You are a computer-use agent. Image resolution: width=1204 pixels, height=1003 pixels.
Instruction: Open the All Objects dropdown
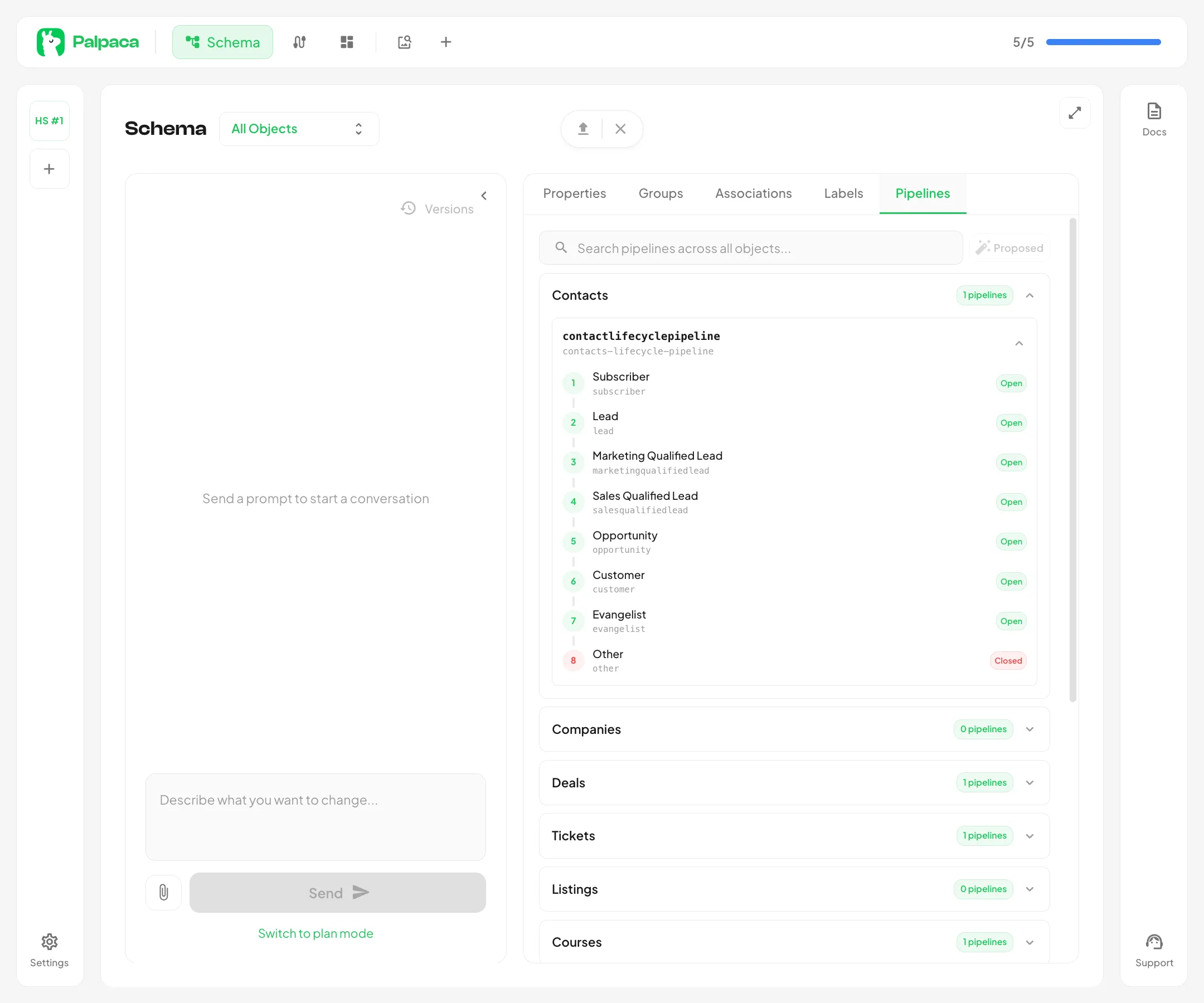(x=299, y=128)
